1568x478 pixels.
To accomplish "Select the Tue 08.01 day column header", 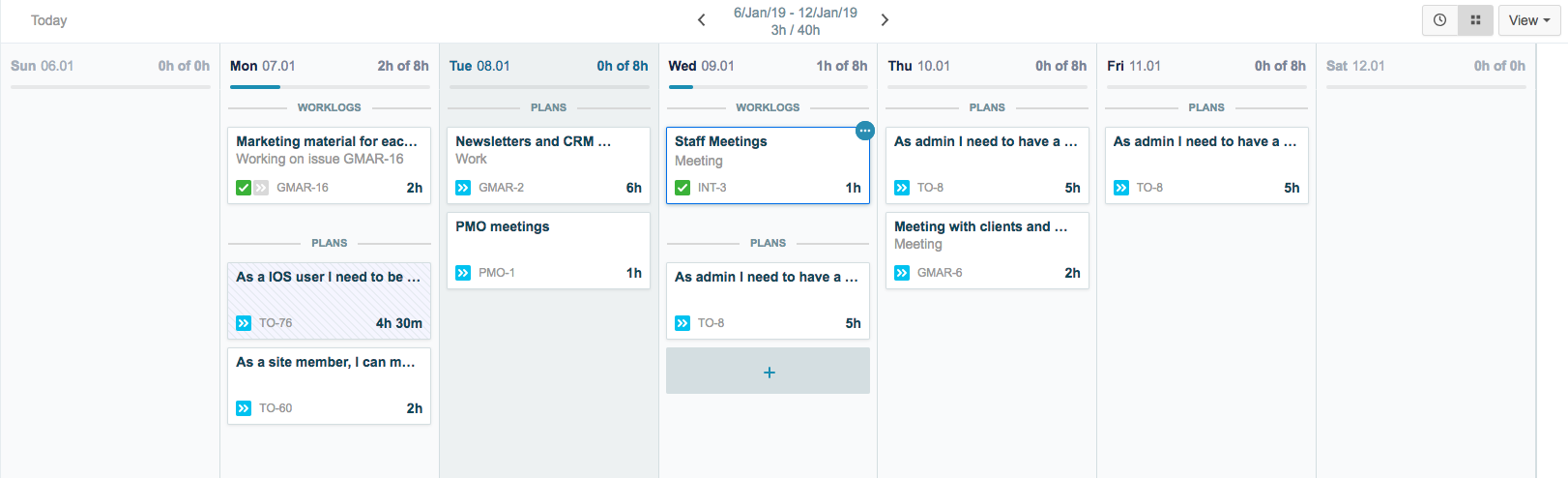I will 479,66.
